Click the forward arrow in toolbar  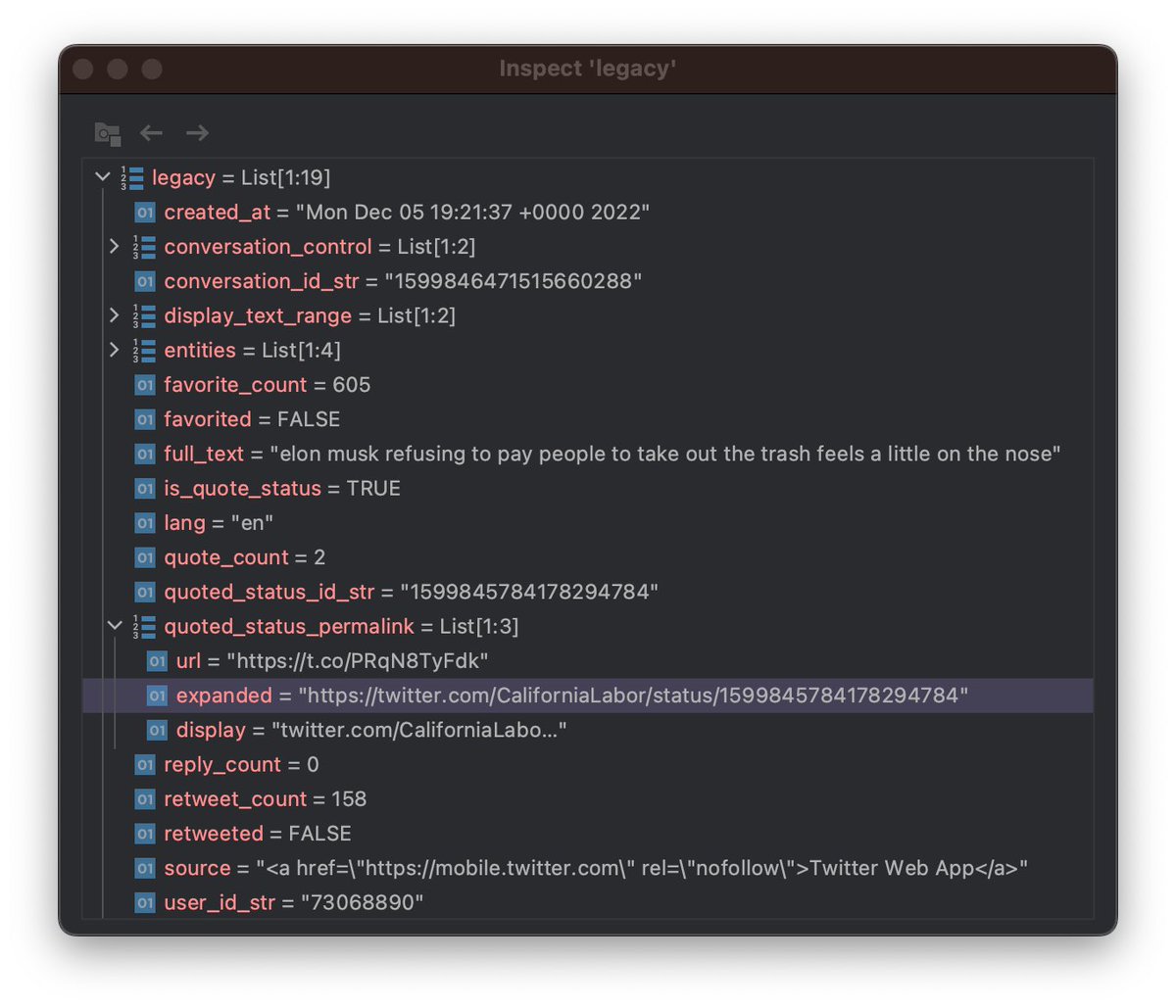(197, 132)
